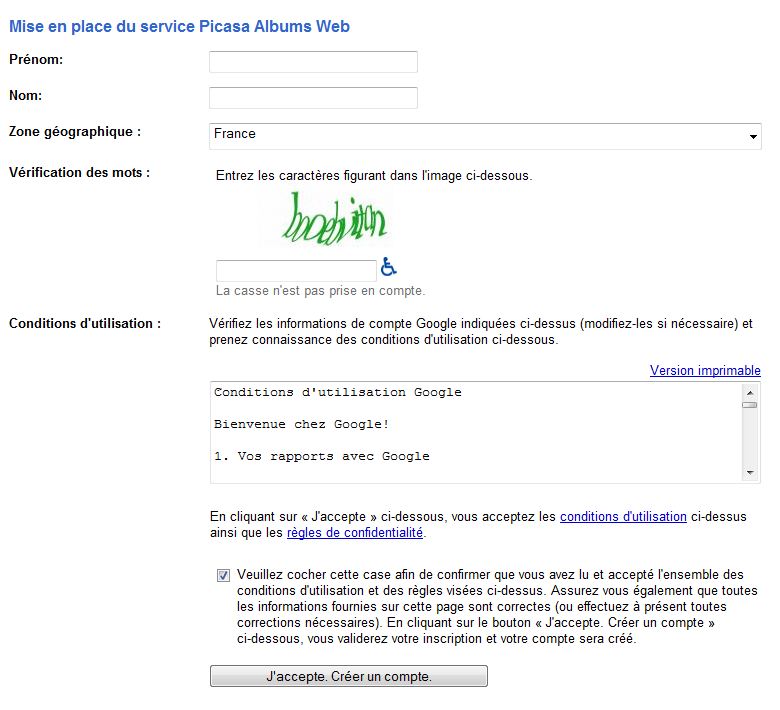Click the Bienvenue chez Google line
Image resolution: width=780 pixels, height=710 pixels.
click(301, 424)
